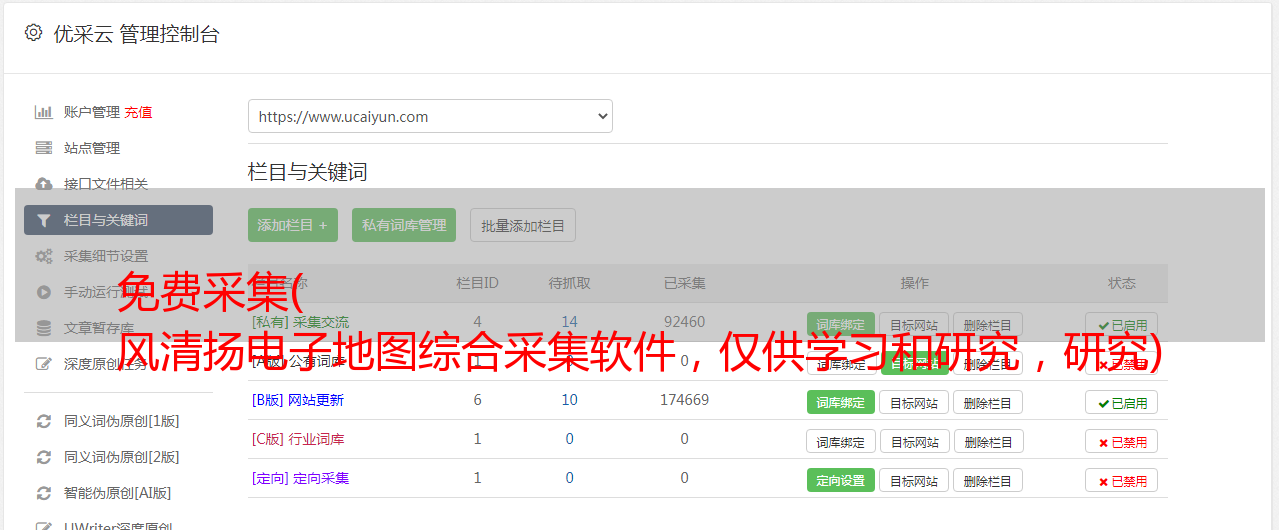The width and height of the screenshot is (1279, 530).
Task: Click the collected value 174669
Action: [x=684, y=400]
